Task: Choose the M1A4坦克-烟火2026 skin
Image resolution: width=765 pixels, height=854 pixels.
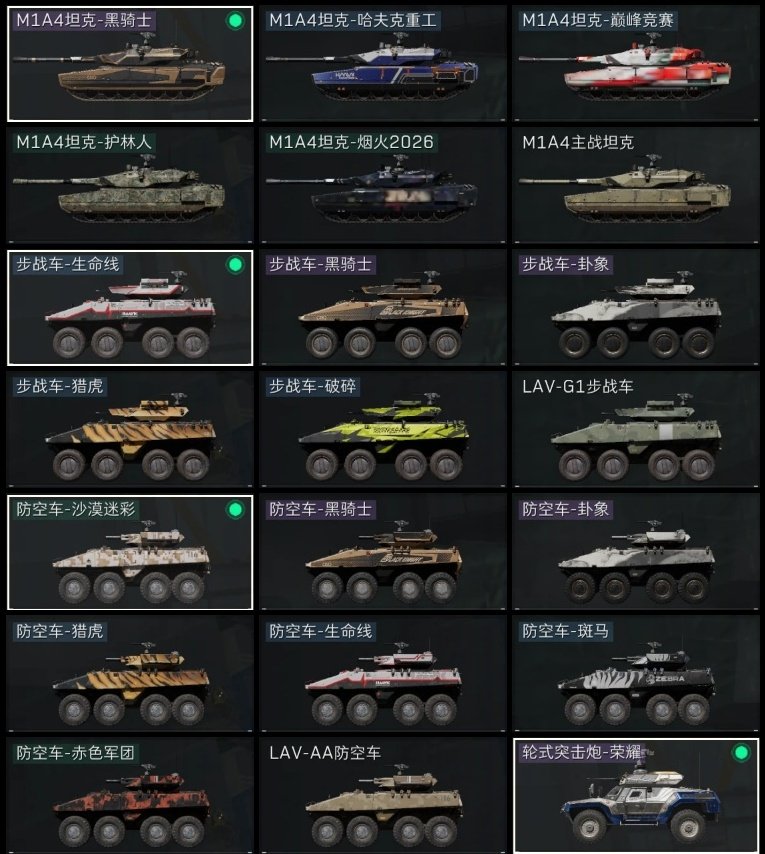Action: (383, 186)
